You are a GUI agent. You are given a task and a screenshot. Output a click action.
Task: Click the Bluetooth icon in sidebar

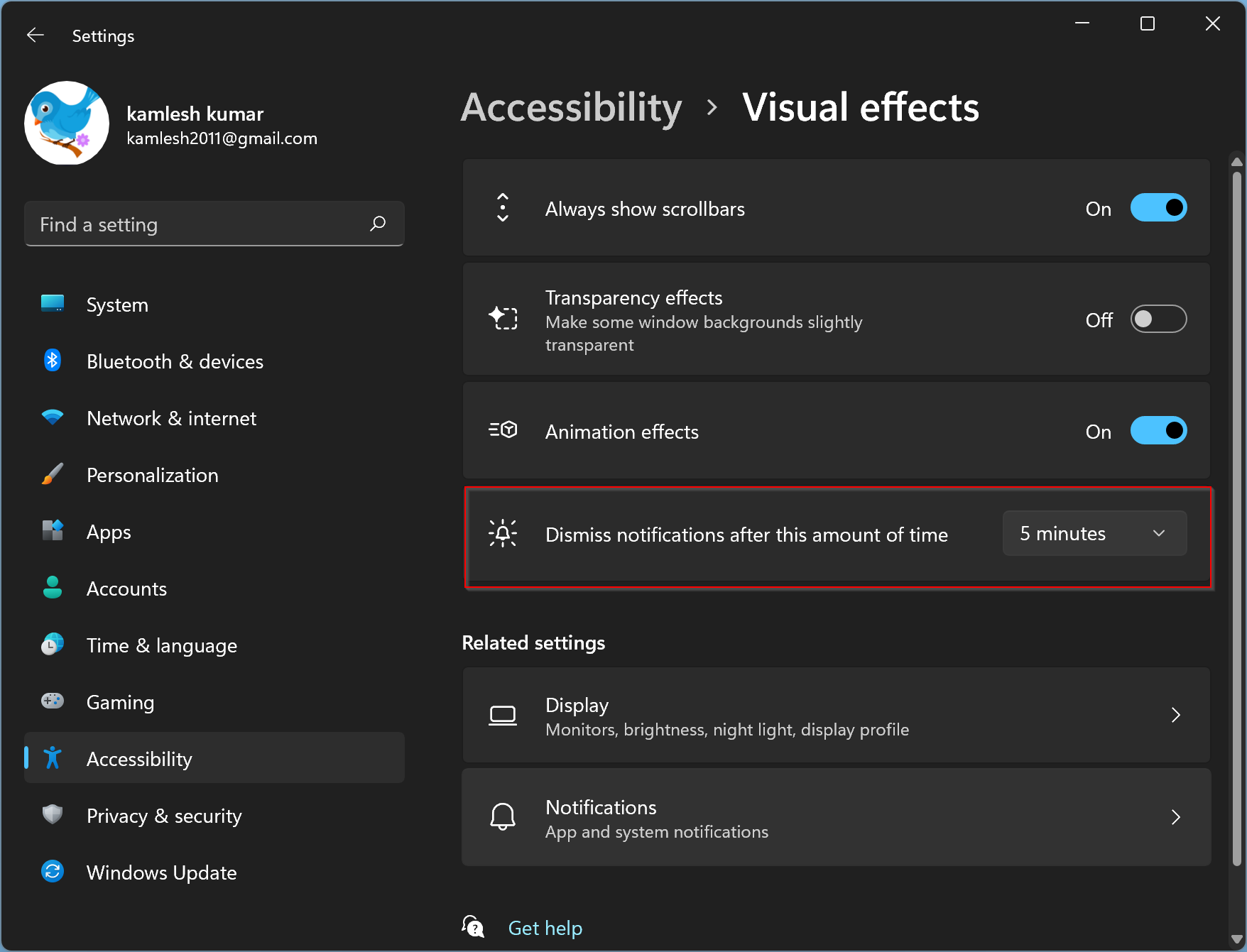(x=53, y=360)
